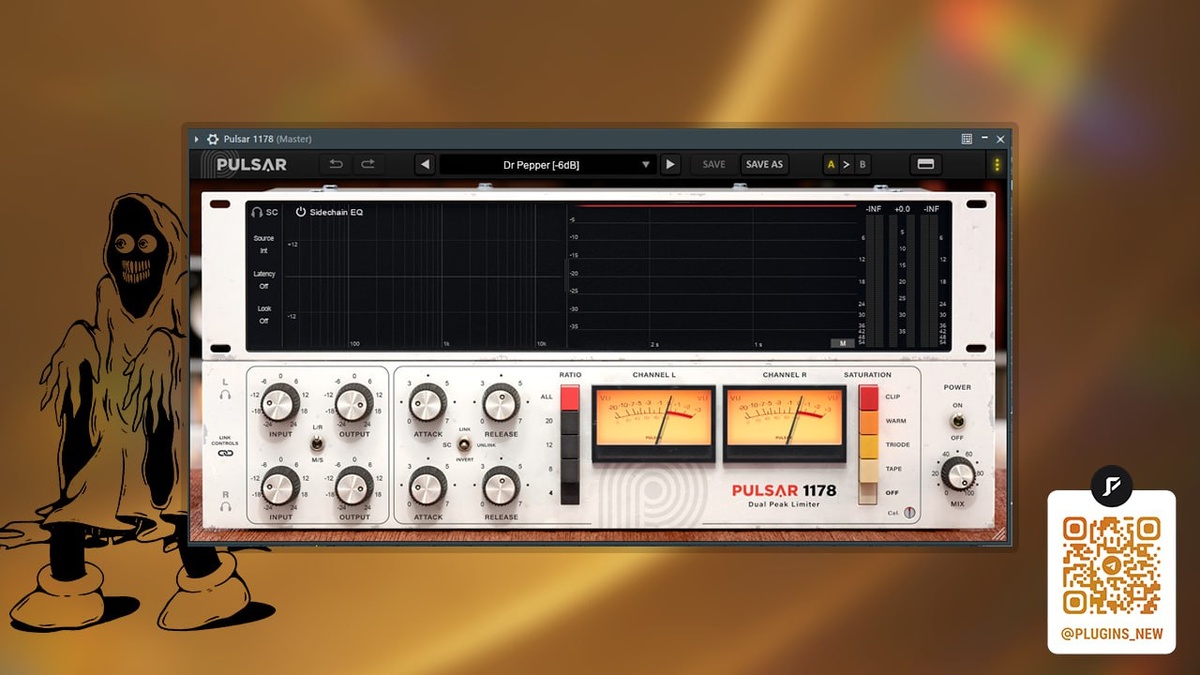
Task: Click the SAVE AS button
Action: (764, 164)
